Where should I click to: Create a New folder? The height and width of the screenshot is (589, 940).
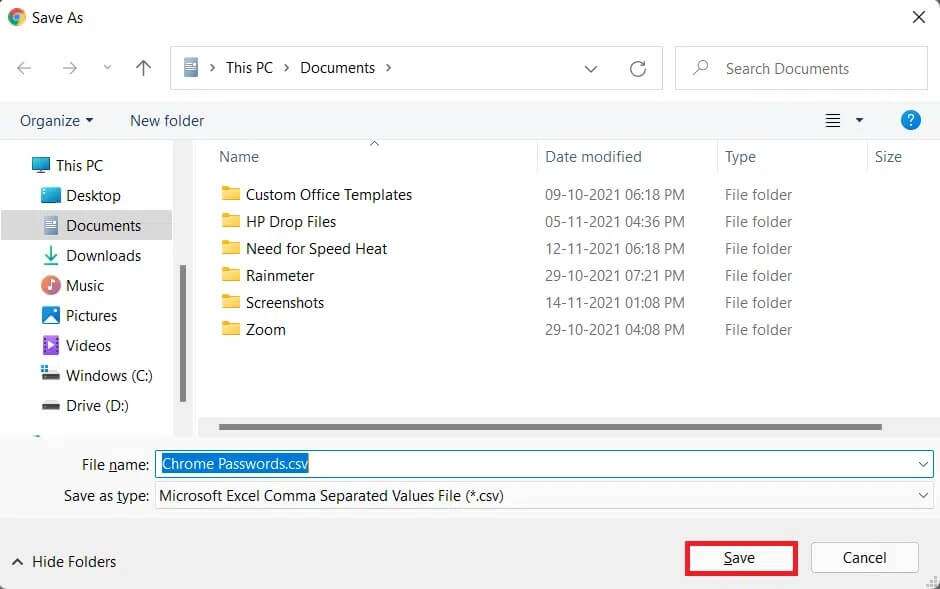pyautogui.click(x=167, y=120)
